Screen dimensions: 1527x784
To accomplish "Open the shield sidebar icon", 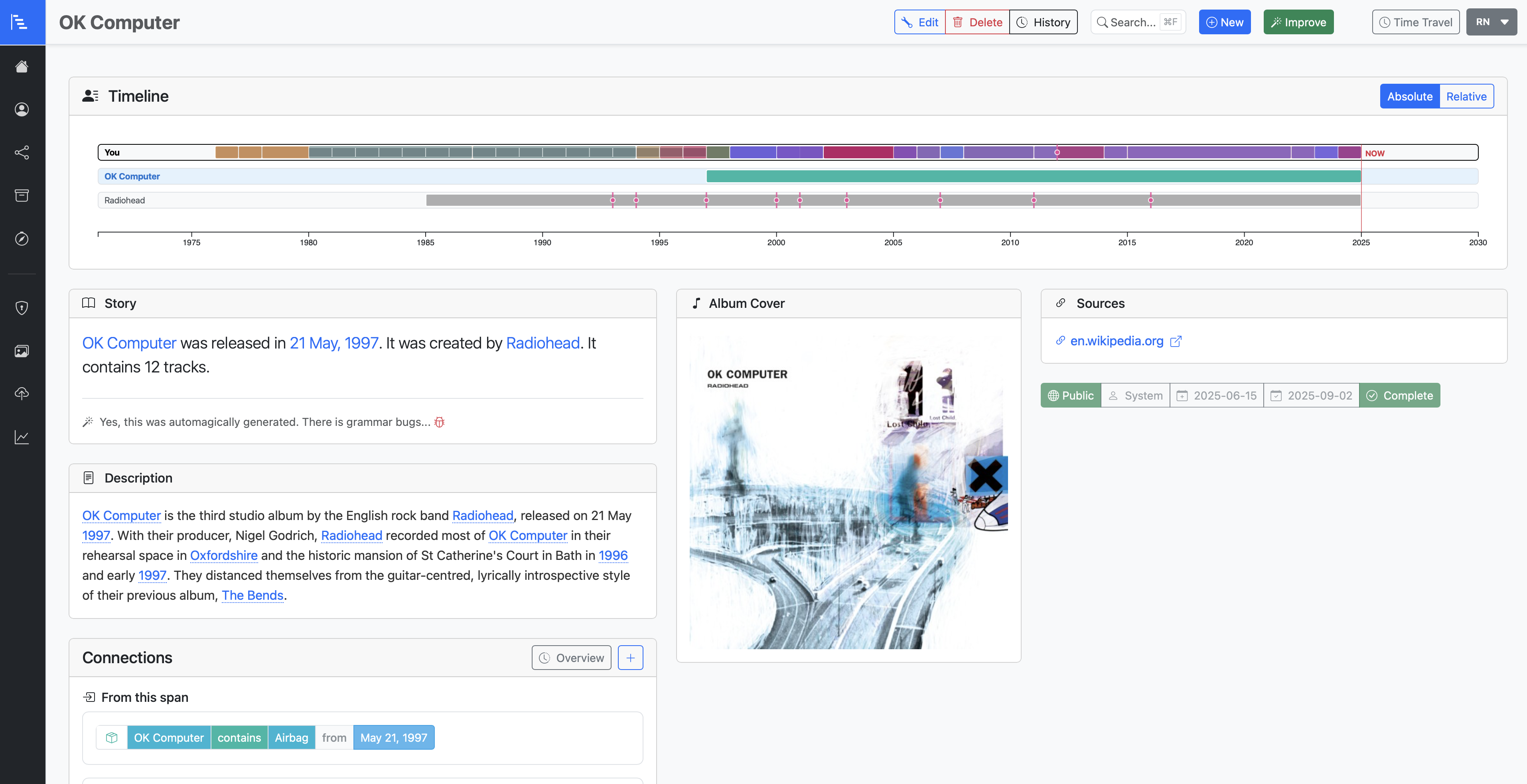I will [x=22, y=307].
